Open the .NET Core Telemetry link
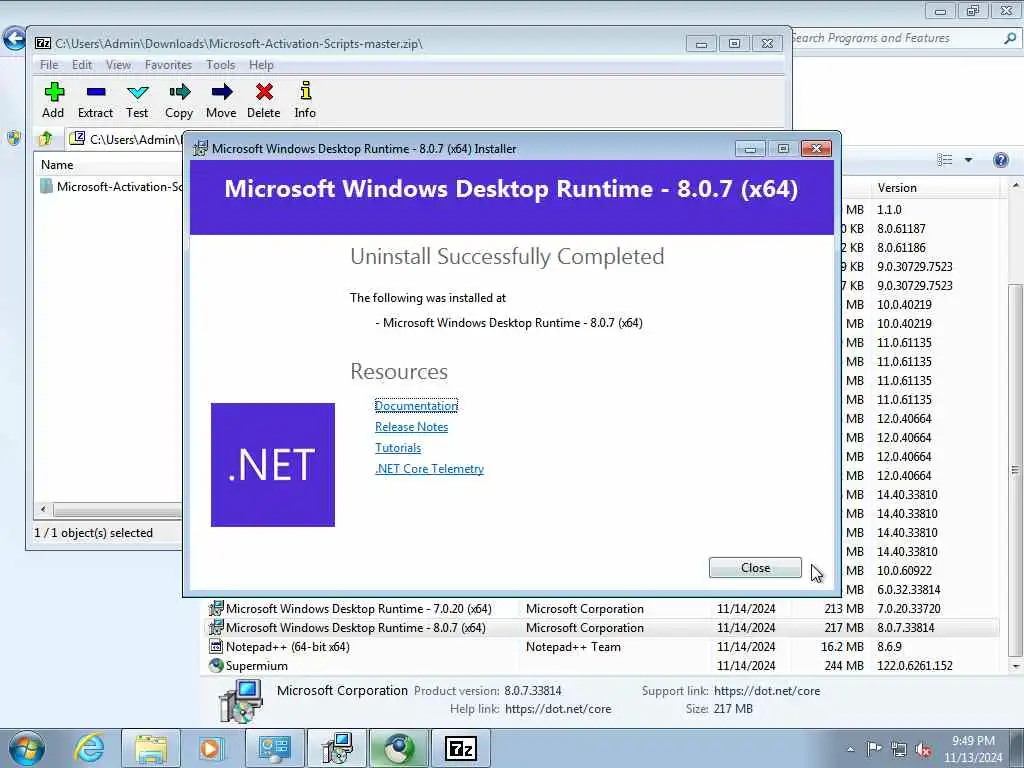Image resolution: width=1024 pixels, height=768 pixels. click(x=429, y=468)
